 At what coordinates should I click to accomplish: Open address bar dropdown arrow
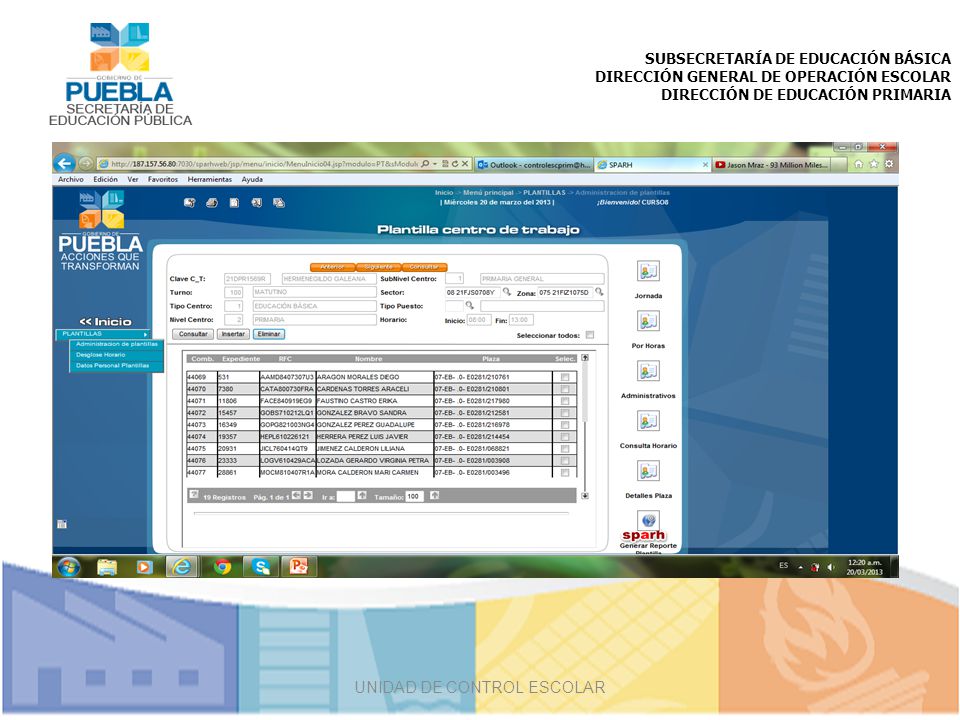click(434, 164)
